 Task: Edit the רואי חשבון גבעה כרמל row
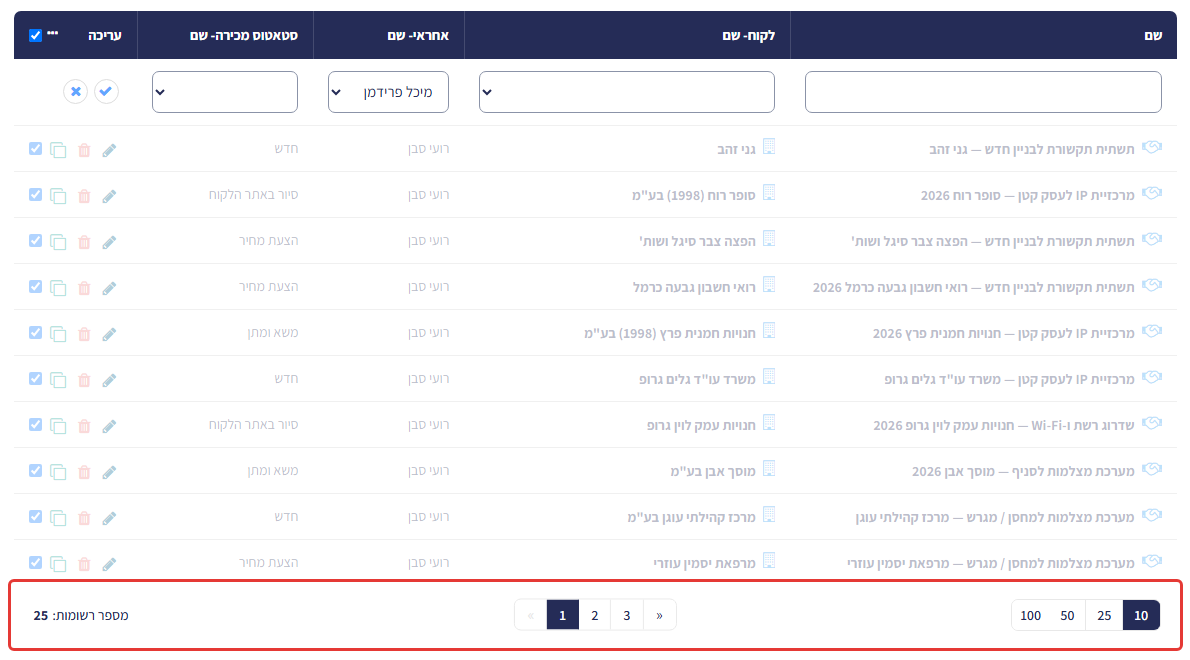coord(109,288)
